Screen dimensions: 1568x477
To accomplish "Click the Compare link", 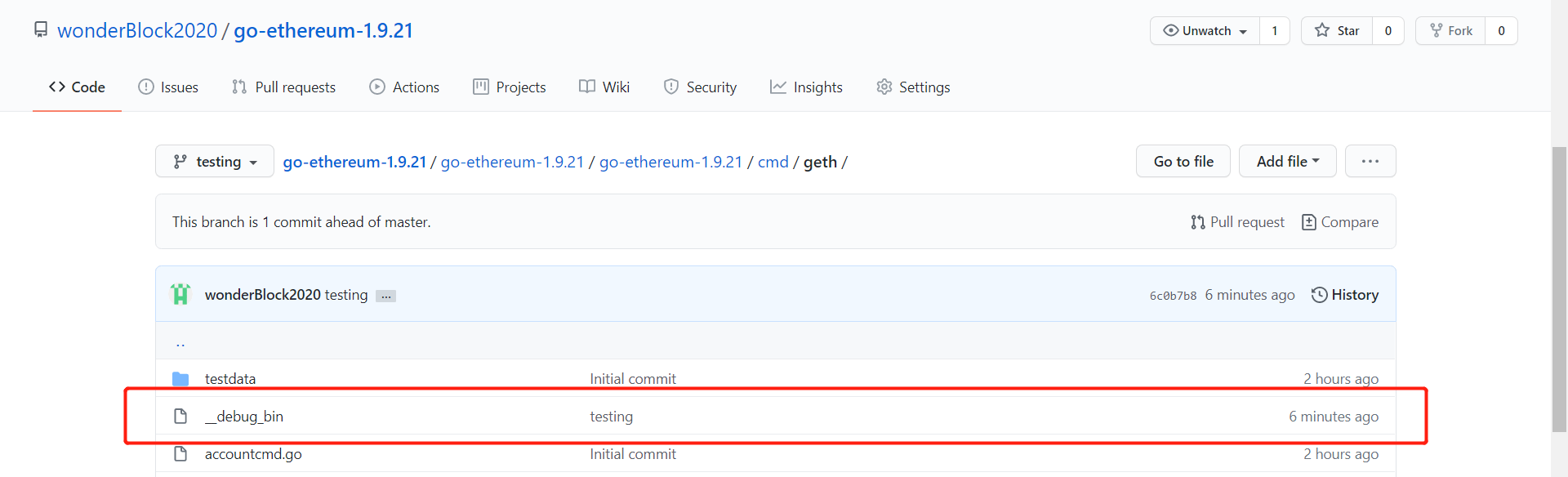I will pos(1340,222).
